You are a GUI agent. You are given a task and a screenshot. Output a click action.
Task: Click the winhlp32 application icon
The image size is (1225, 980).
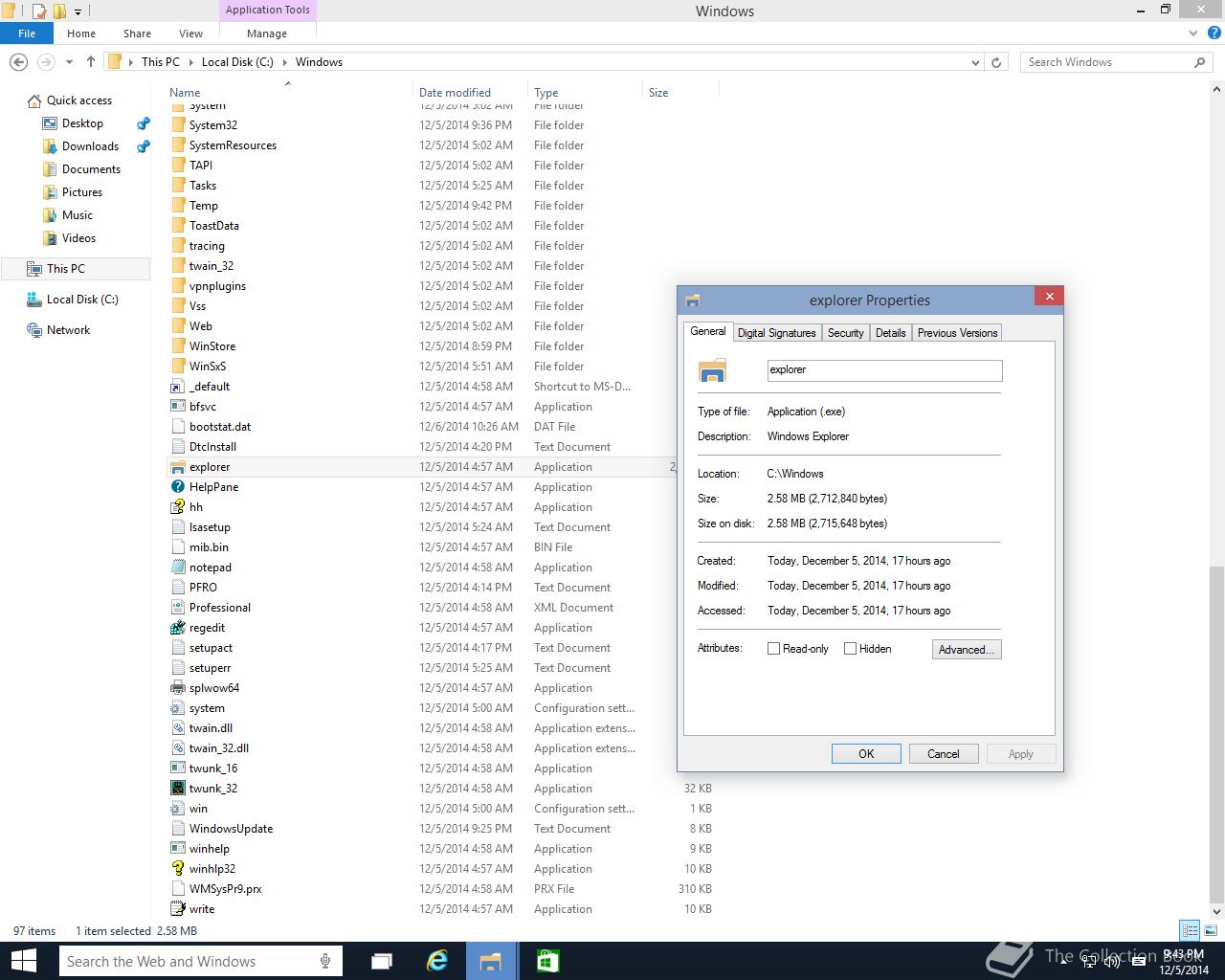(x=177, y=869)
